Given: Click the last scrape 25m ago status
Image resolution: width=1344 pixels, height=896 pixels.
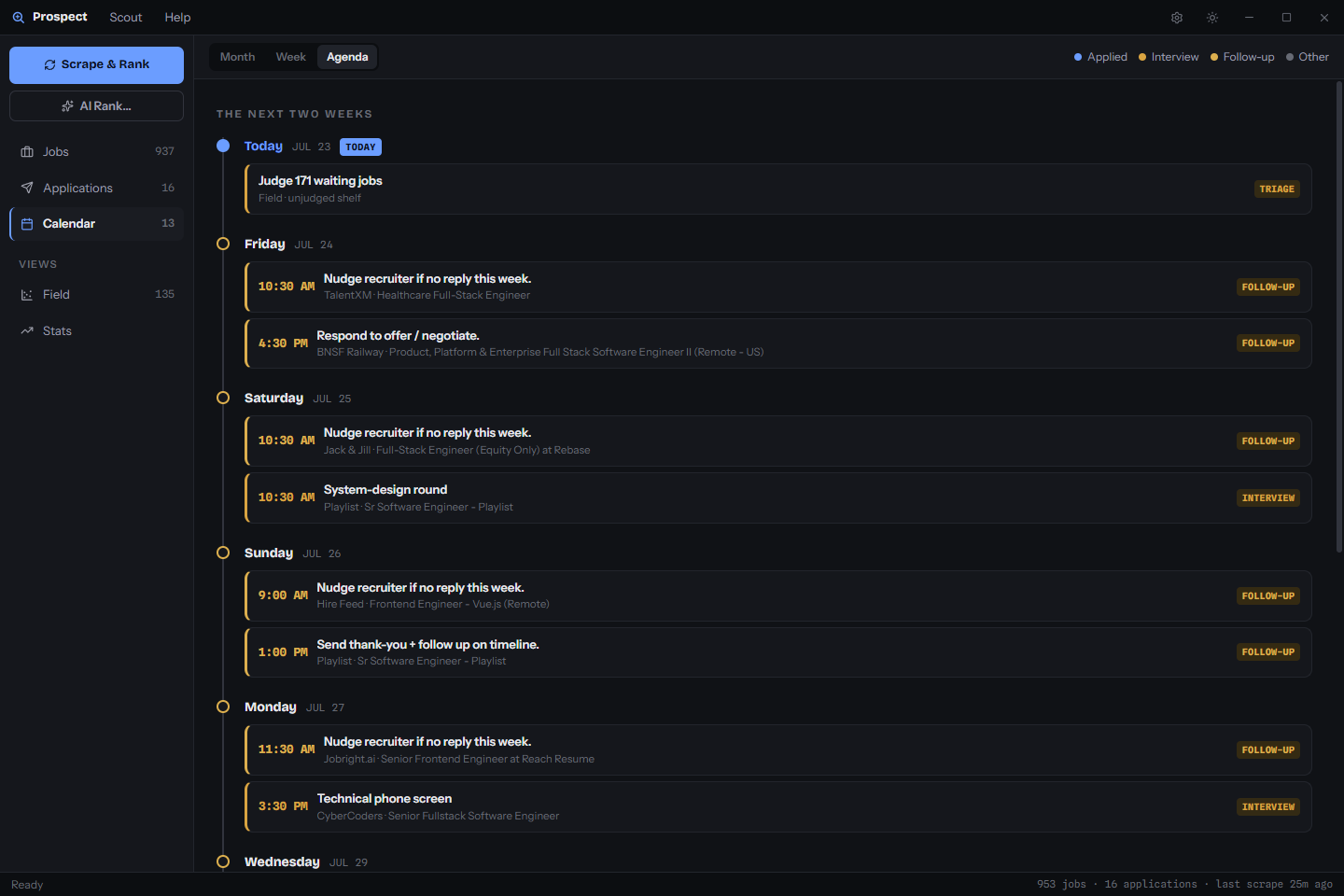Looking at the screenshot, I should [x=1274, y=885].
